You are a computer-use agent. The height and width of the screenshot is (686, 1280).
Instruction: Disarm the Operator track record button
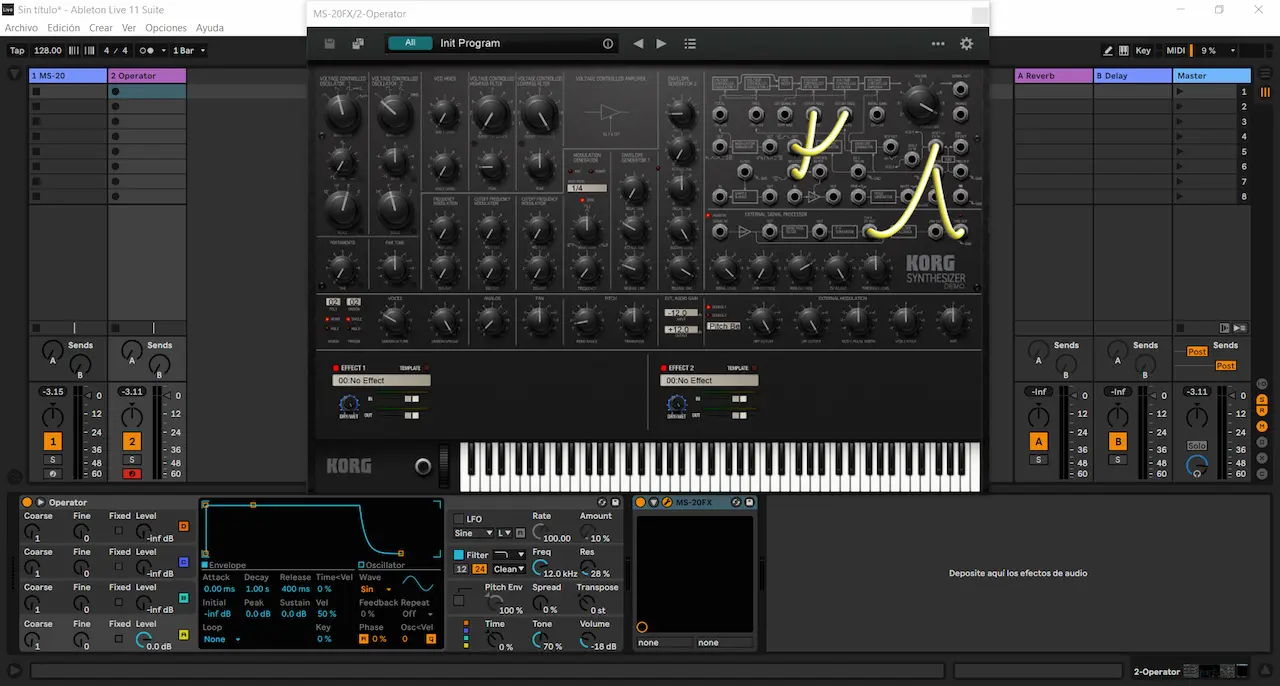131,474
